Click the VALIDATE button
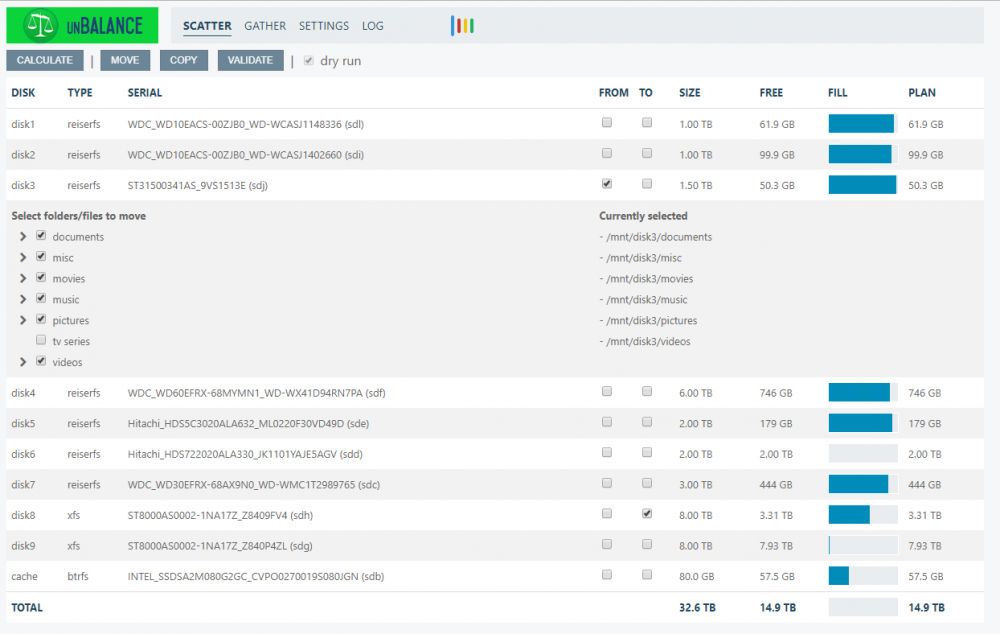Viewport: 1000px width, 634px height. [250, 60]
